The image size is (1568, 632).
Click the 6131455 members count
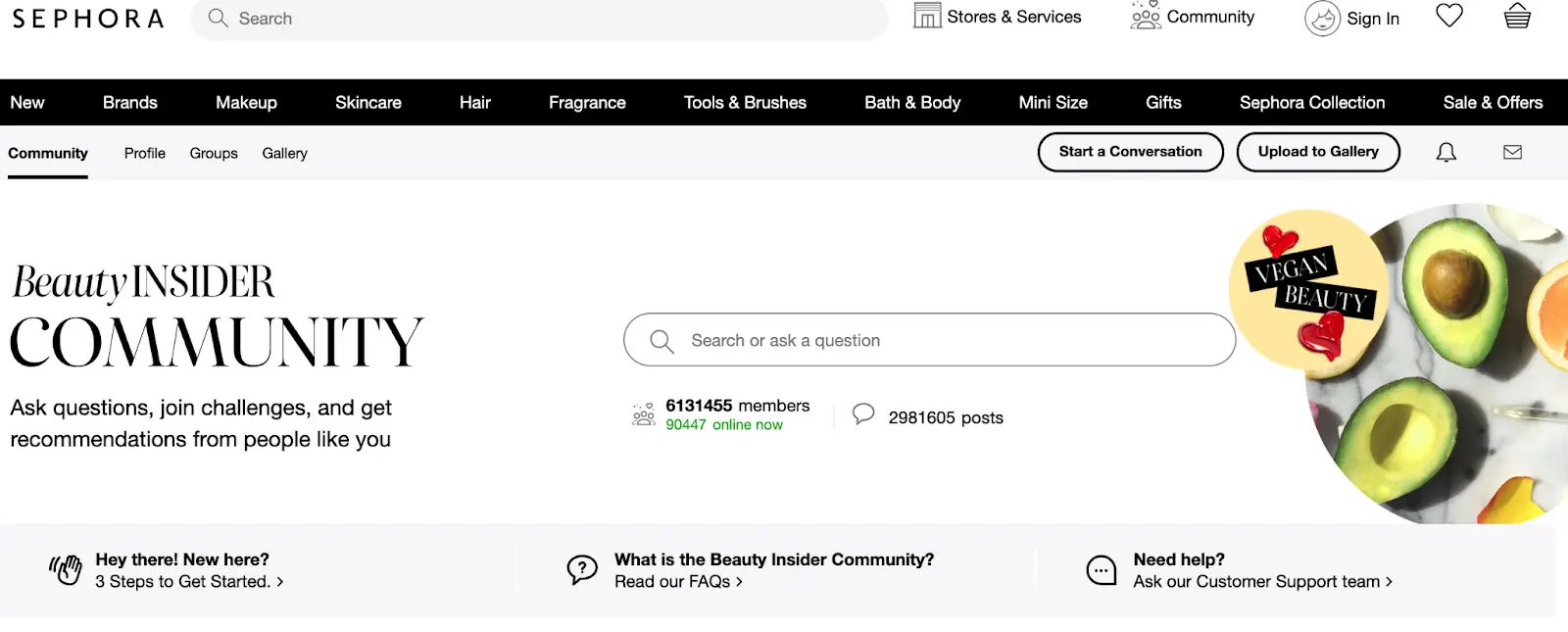738,405
